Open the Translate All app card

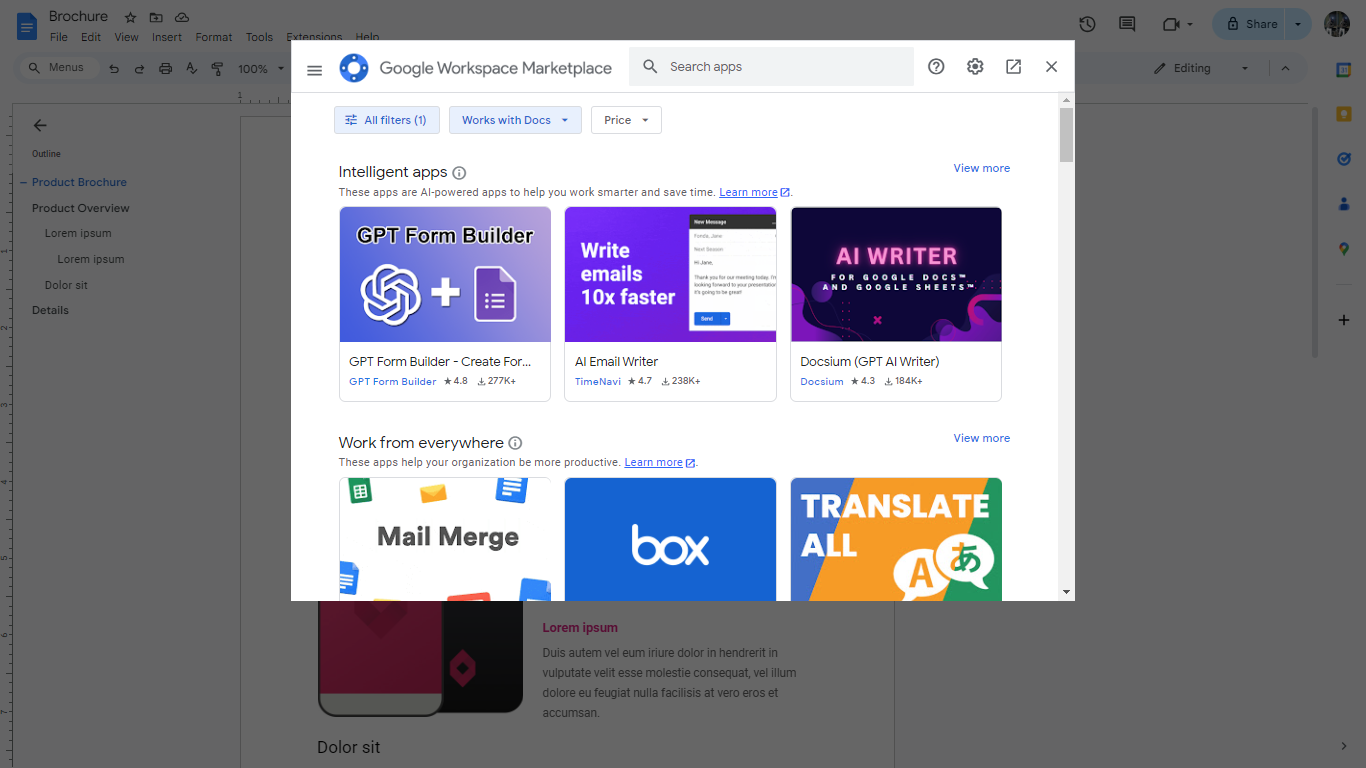[896, 539]
